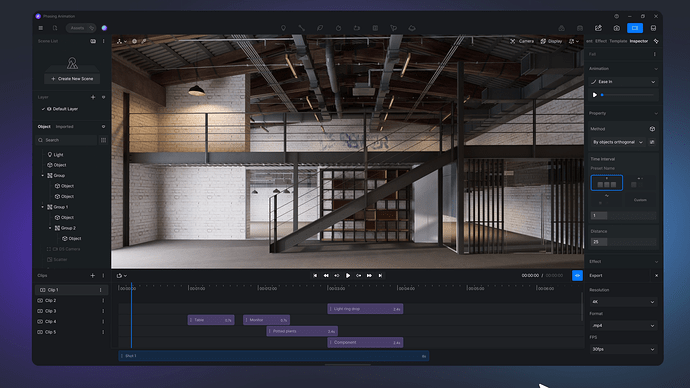
Task: Open the Ease In animation dropdown
Action: [623, 82]
